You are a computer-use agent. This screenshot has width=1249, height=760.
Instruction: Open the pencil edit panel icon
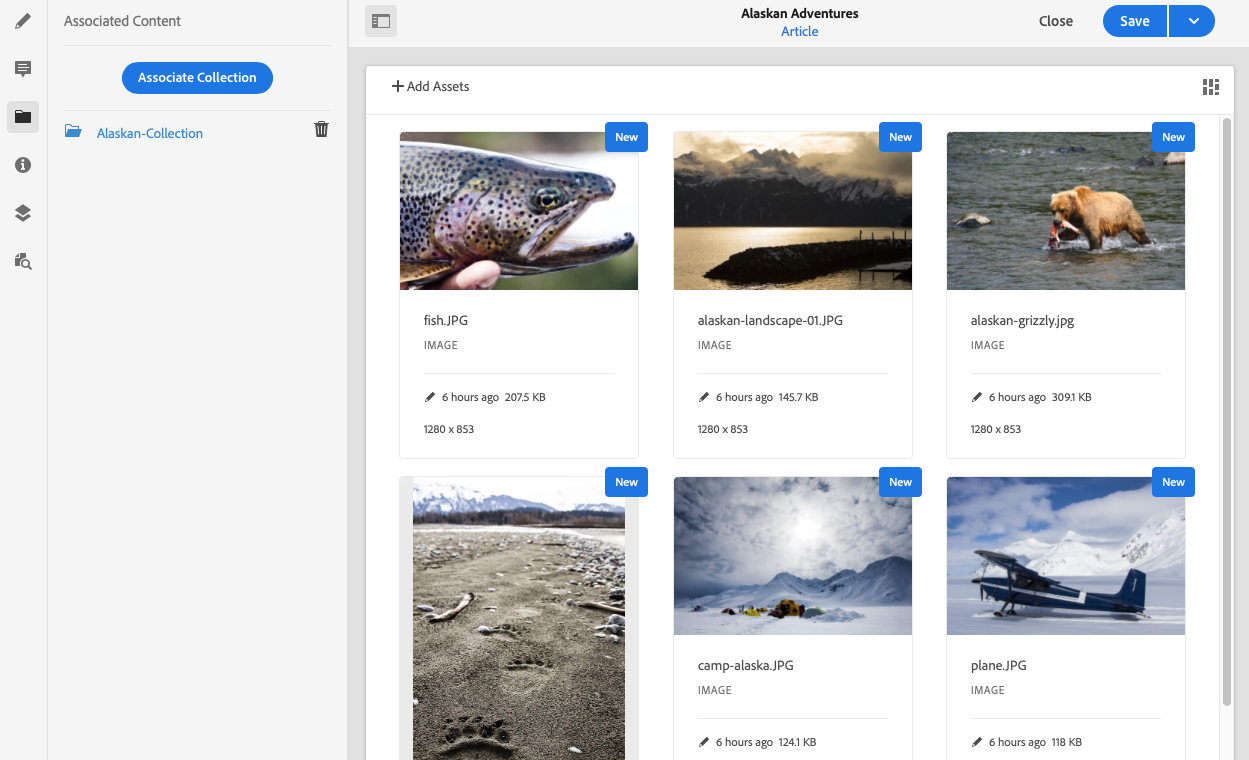(23, 21)
